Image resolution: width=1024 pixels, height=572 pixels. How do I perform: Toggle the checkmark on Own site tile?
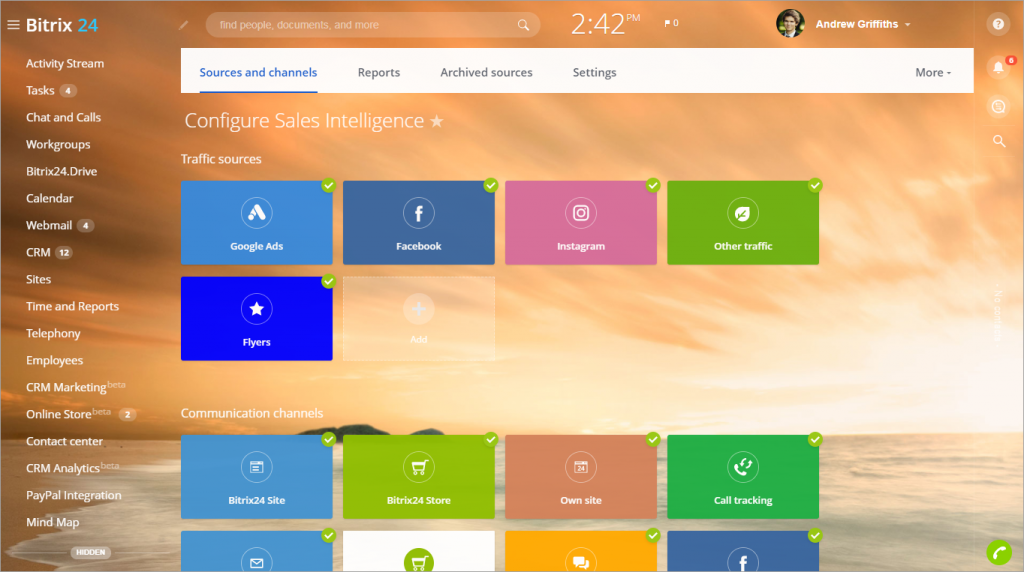pyautogui.click(x=652, y=439)
